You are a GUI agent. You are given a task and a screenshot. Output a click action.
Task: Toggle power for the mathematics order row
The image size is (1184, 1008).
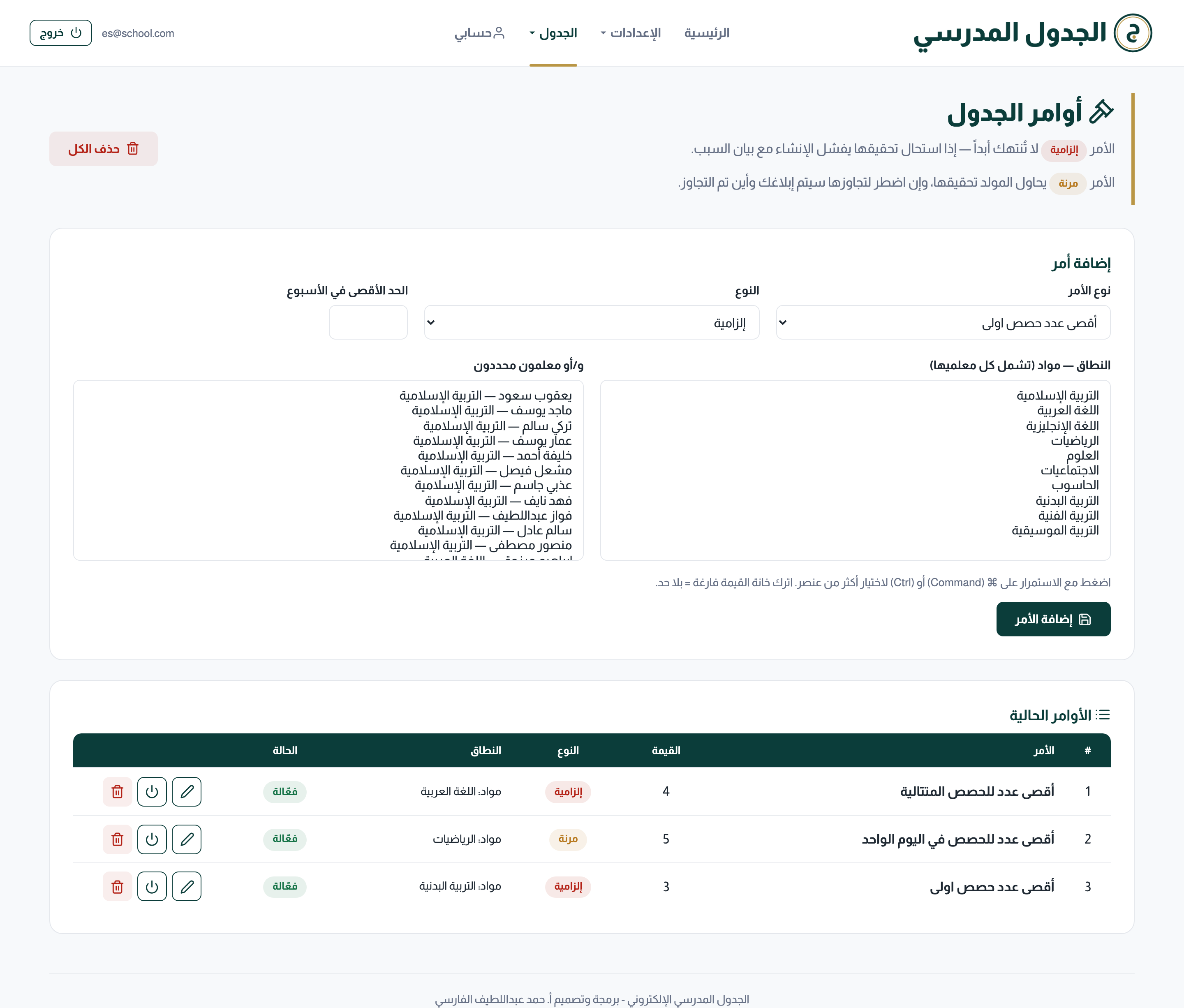pos(152,839)
